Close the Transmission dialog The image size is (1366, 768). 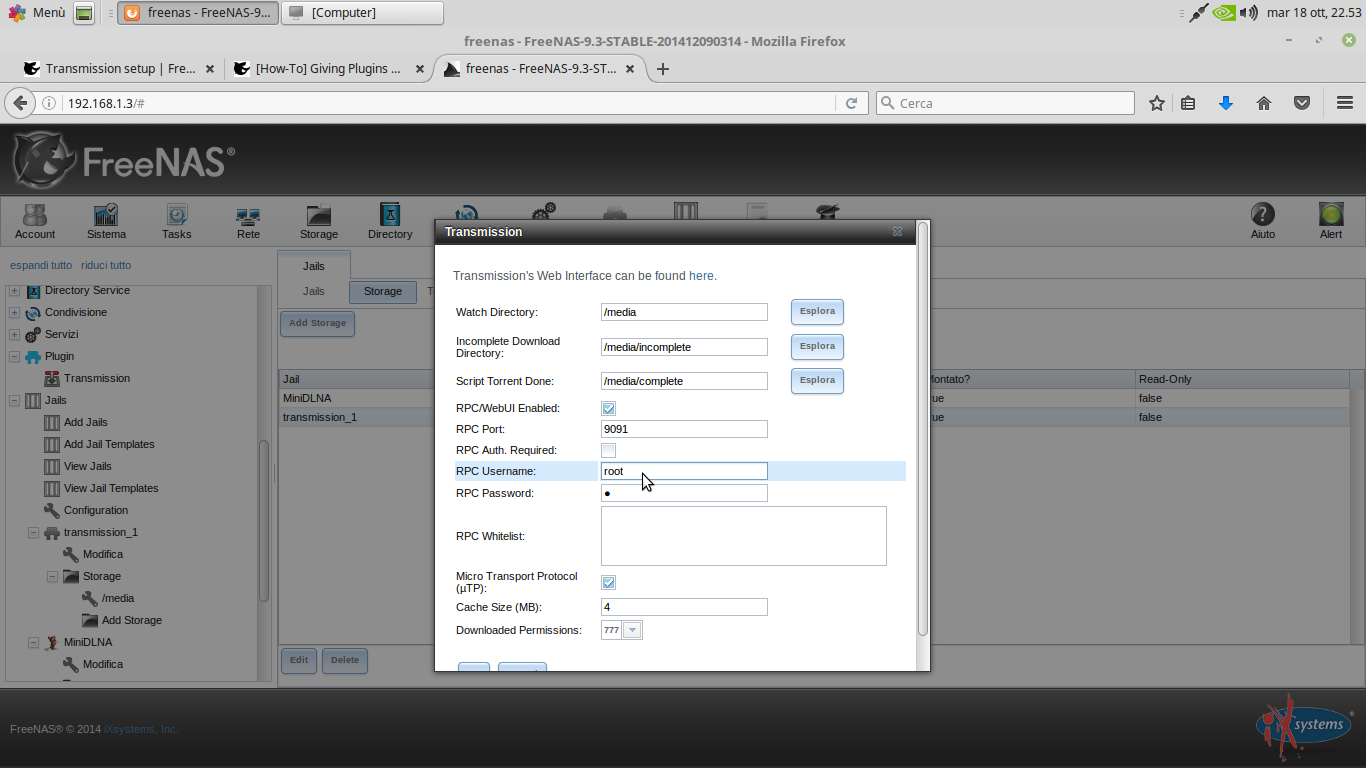897,231
